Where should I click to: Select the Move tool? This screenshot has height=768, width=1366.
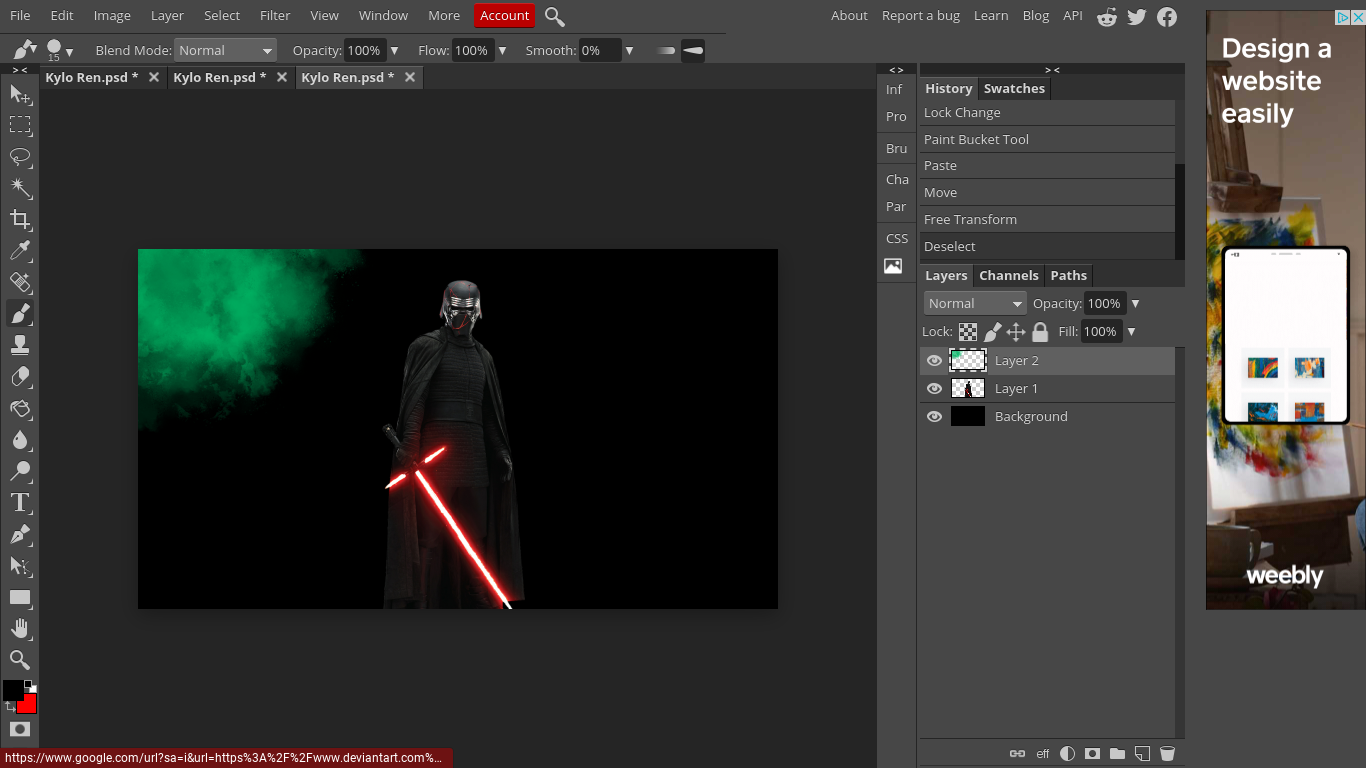(x=20, y=94)
